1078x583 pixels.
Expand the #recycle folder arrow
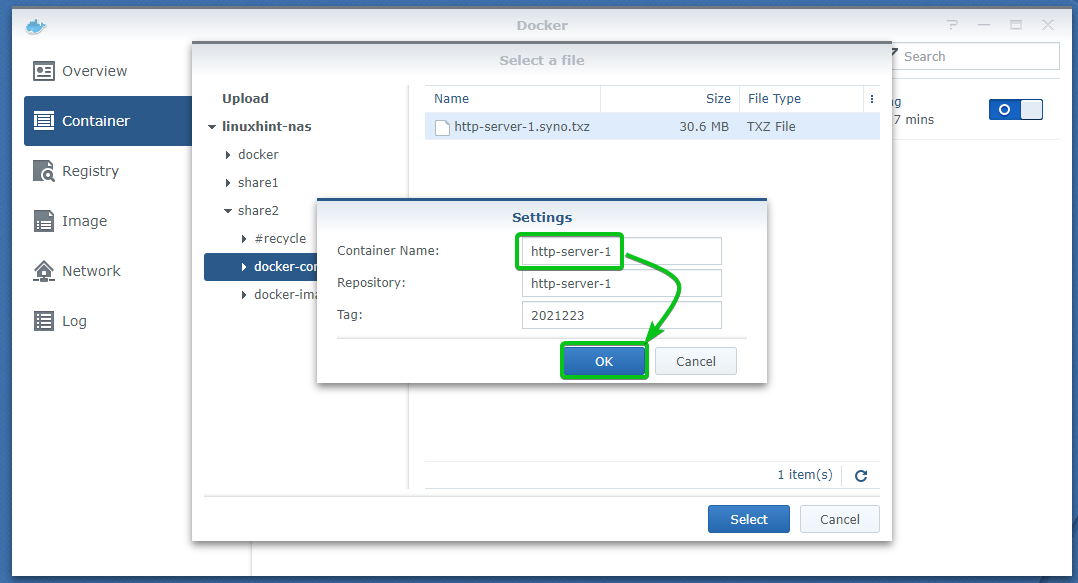[244, 239]
